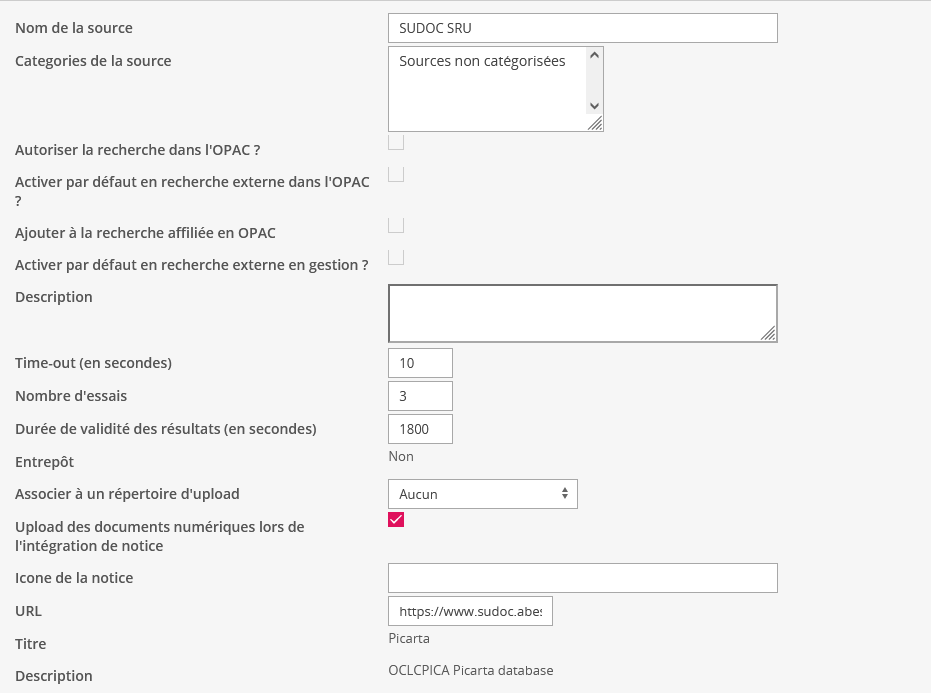Click the results validity duration field

click(420, 429)
